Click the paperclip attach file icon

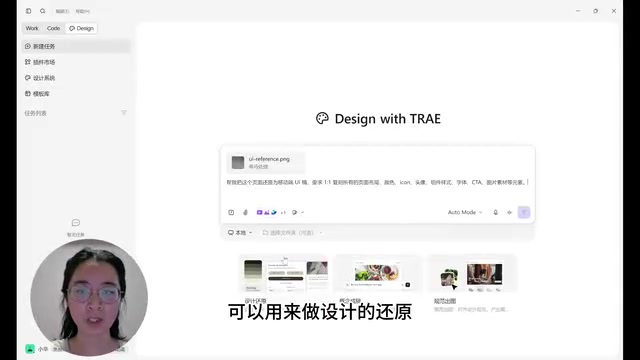click(x=245, y=212)
